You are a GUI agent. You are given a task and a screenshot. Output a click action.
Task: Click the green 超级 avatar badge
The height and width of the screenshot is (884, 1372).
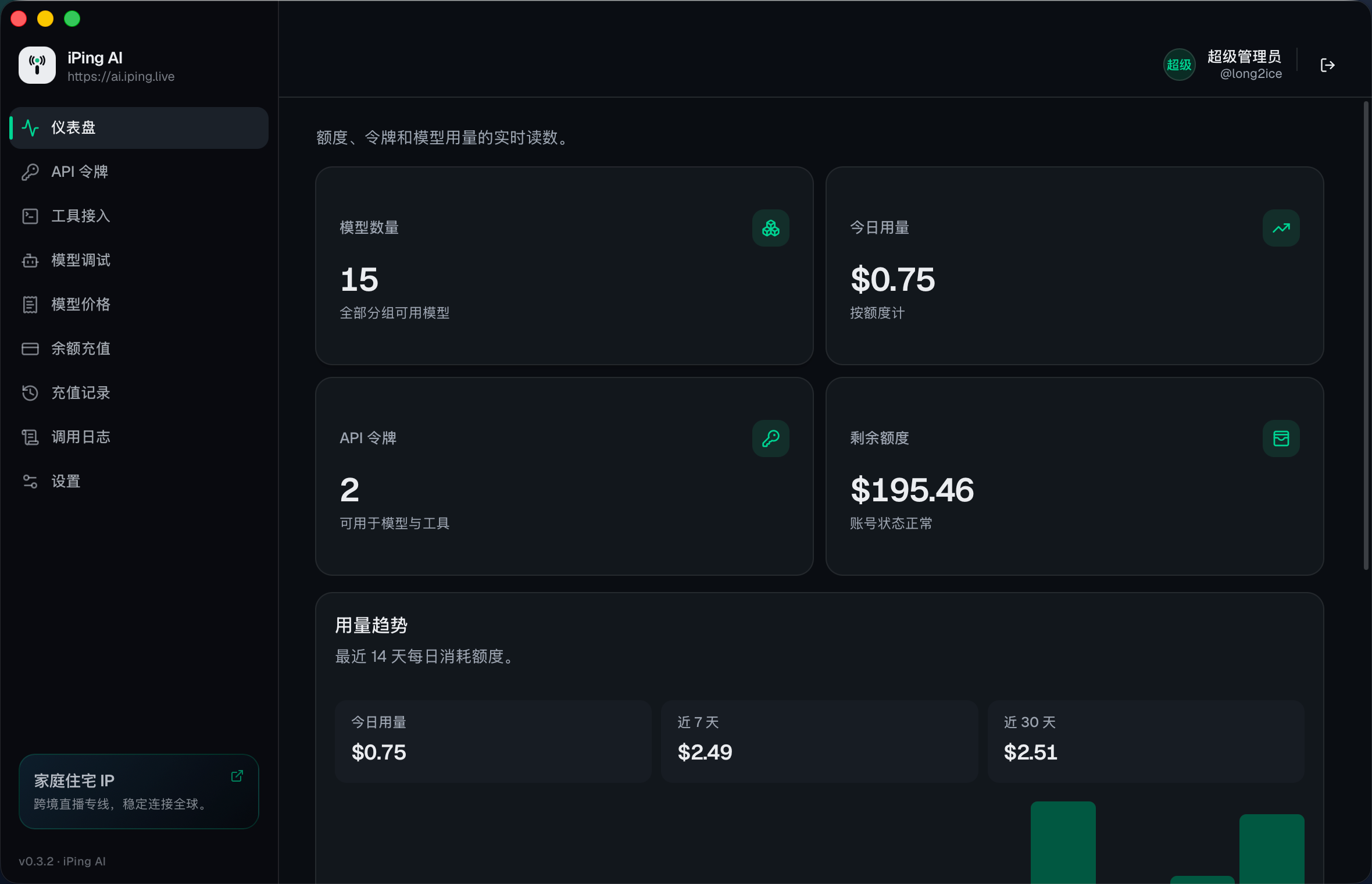click(x=1179, y=65)
